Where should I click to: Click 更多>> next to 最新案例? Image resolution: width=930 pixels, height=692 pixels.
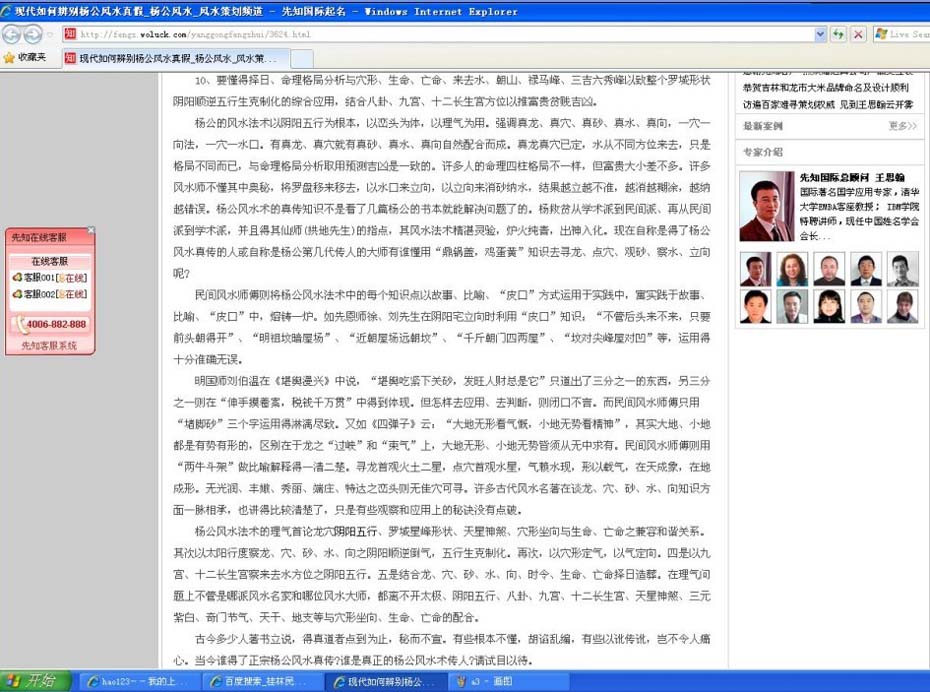point(903,126)
